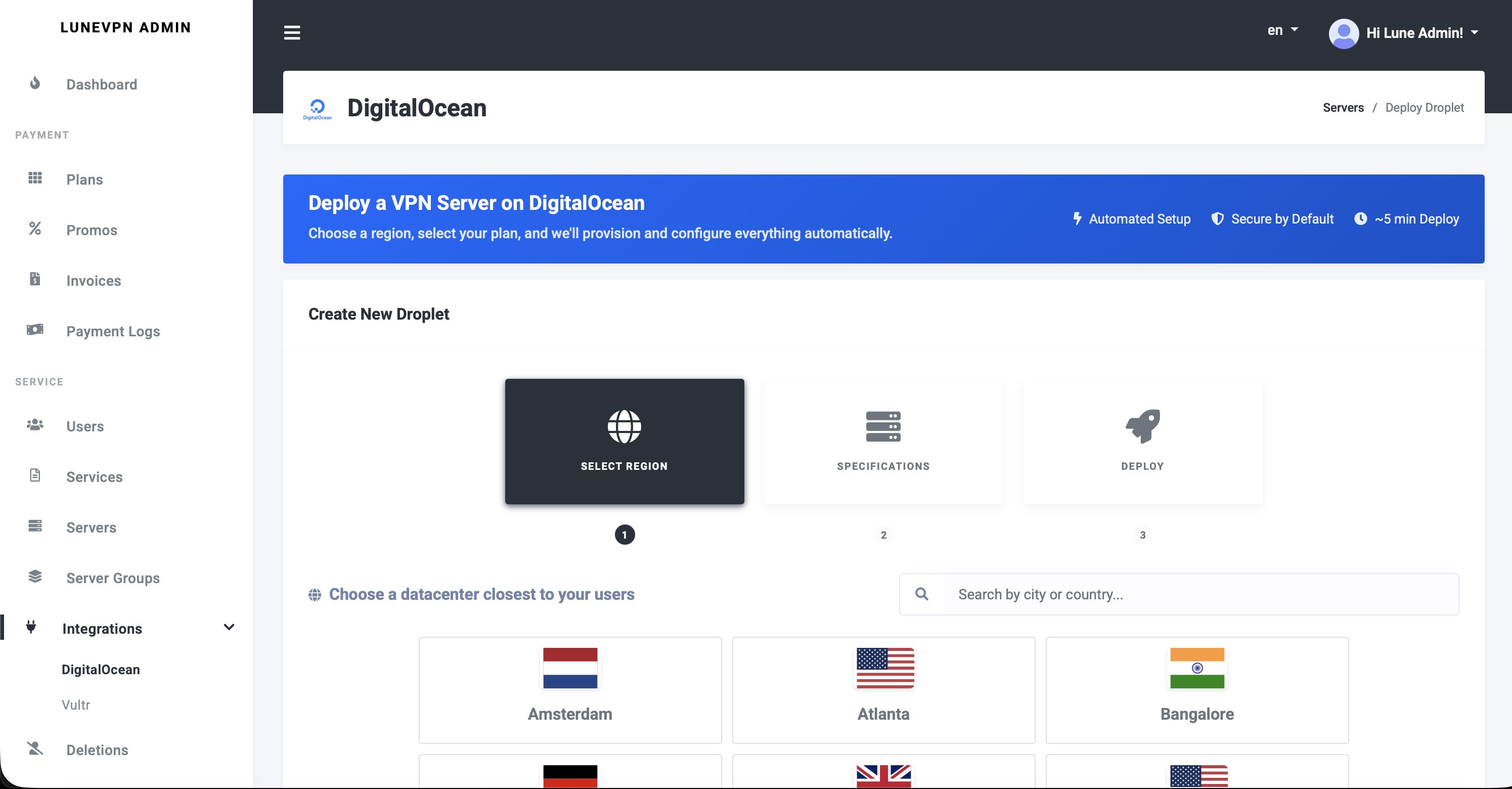Click the Dashboard flame icon
The image size is (1512, 789).
(35, 83)
